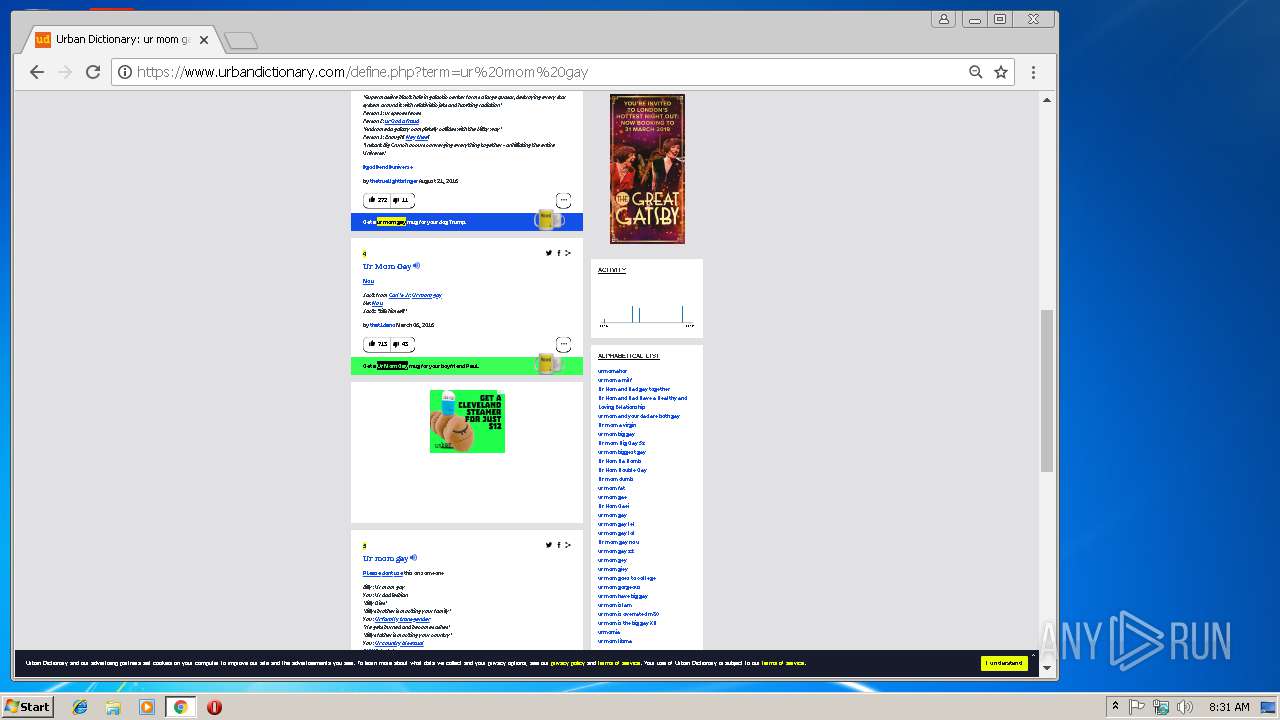This screenshot has width=1280, height=720.
Task: Open 'ur mom gay nou' list entry
Action: [619, 542]
